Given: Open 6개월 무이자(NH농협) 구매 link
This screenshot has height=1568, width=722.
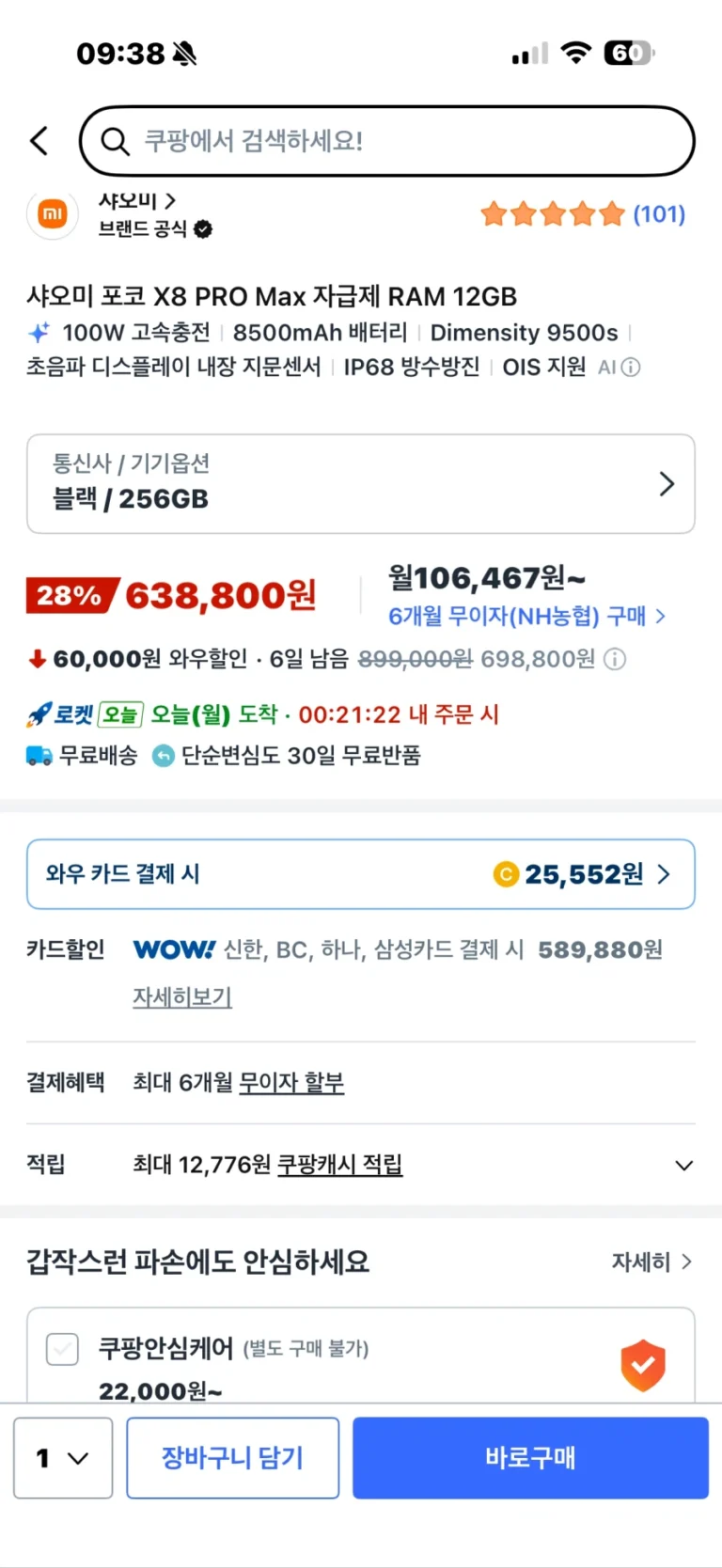Looking at the screenshot, I should click(x=527, y=616).
